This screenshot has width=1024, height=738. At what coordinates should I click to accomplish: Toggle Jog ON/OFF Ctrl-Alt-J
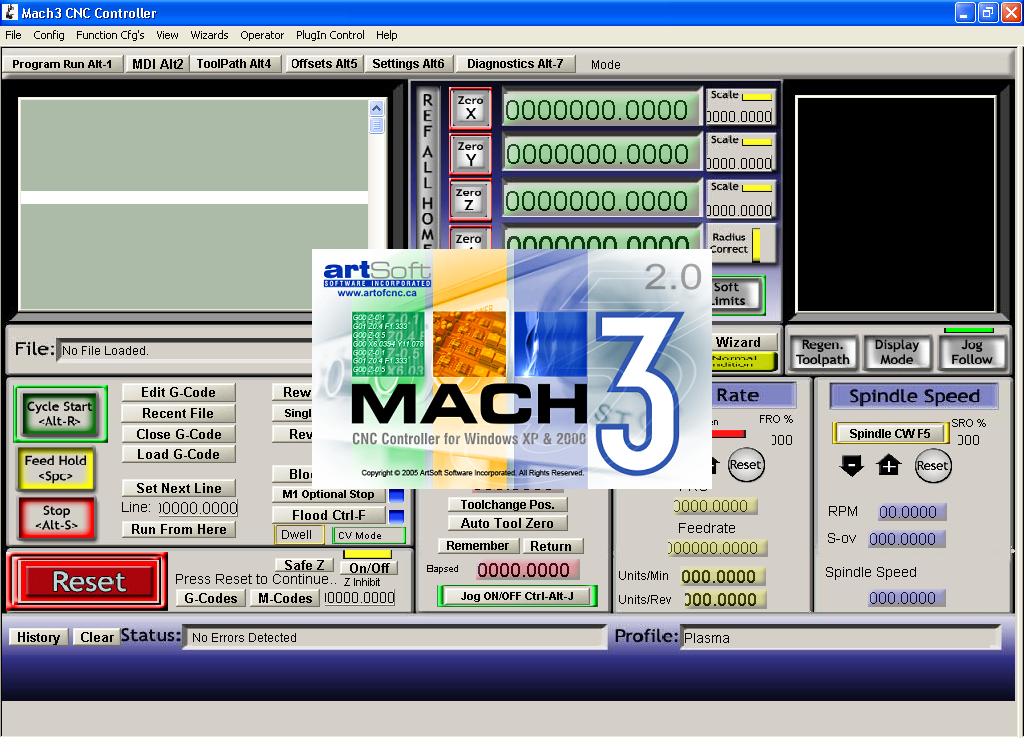click(517, 596)
